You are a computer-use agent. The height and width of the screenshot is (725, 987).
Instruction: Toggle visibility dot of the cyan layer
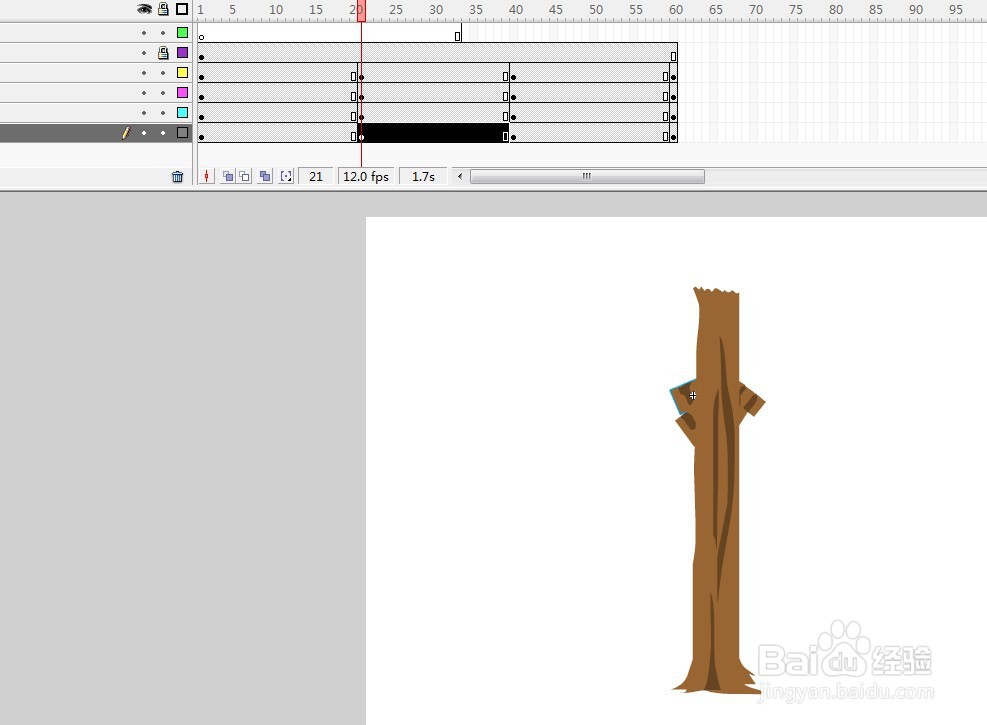coord(144,113)
